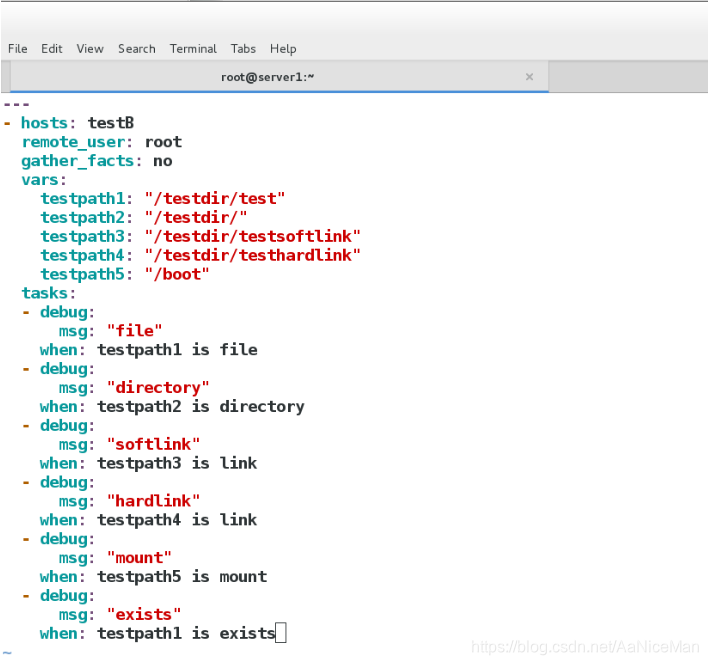The width and height of the screenshot is (708, 665).
Task: Click the YAML document start dashes
Action: click(16, 105)
